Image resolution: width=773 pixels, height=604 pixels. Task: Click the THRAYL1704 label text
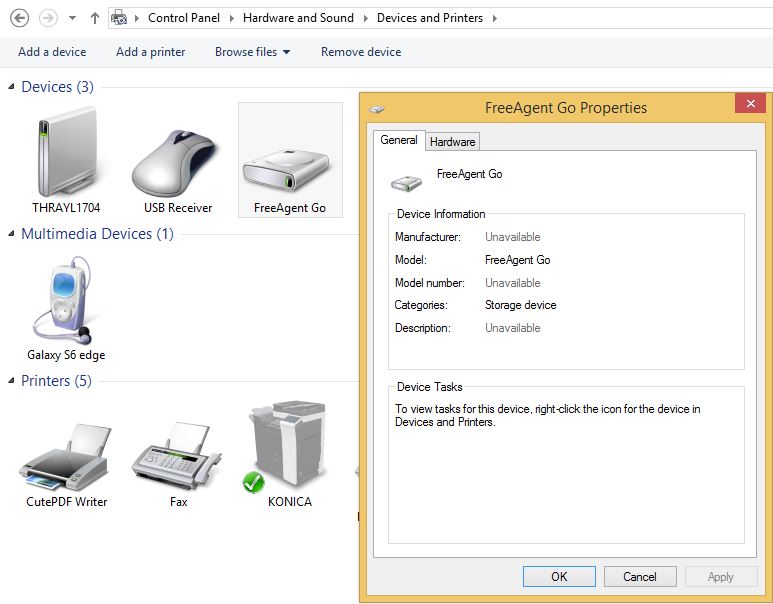click(66, 208)
